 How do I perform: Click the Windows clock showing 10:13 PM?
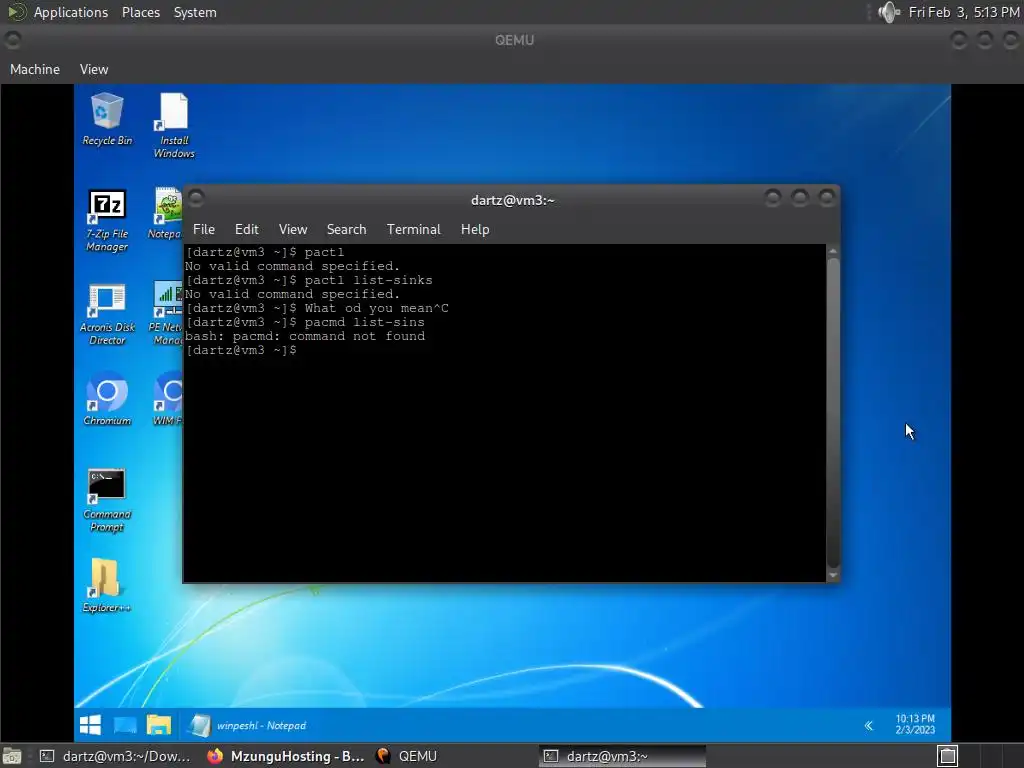point(915,724)
